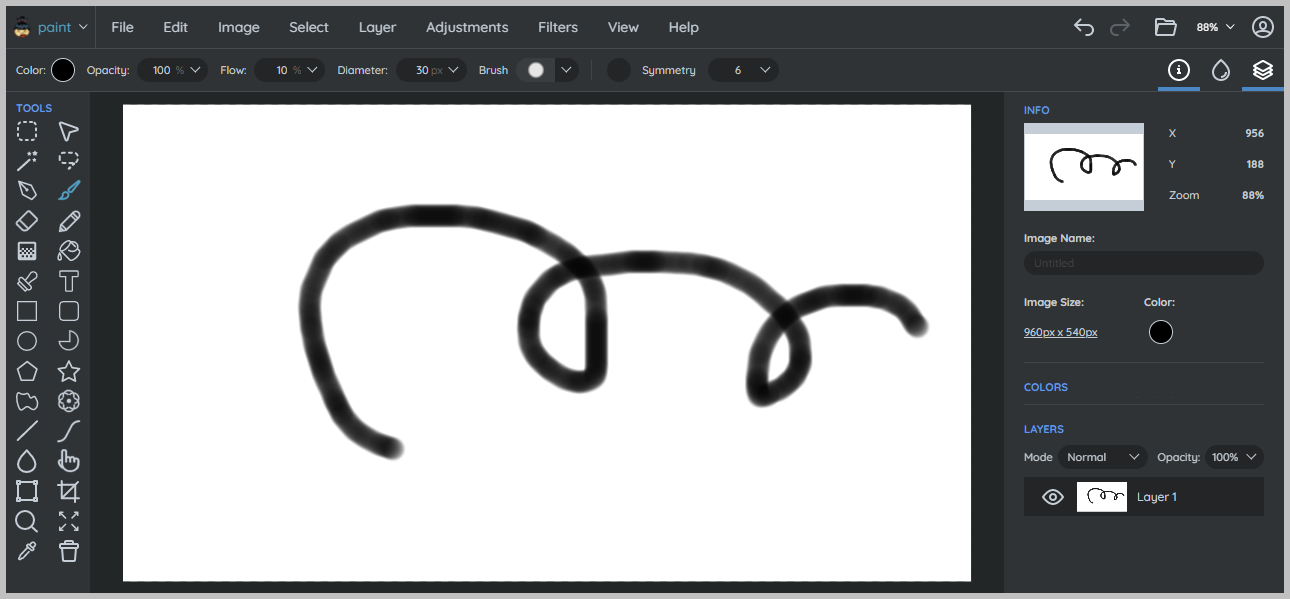The image size is (1290, 599).
Task: Select the Eyedropper tool
Action: coord(27,551)
